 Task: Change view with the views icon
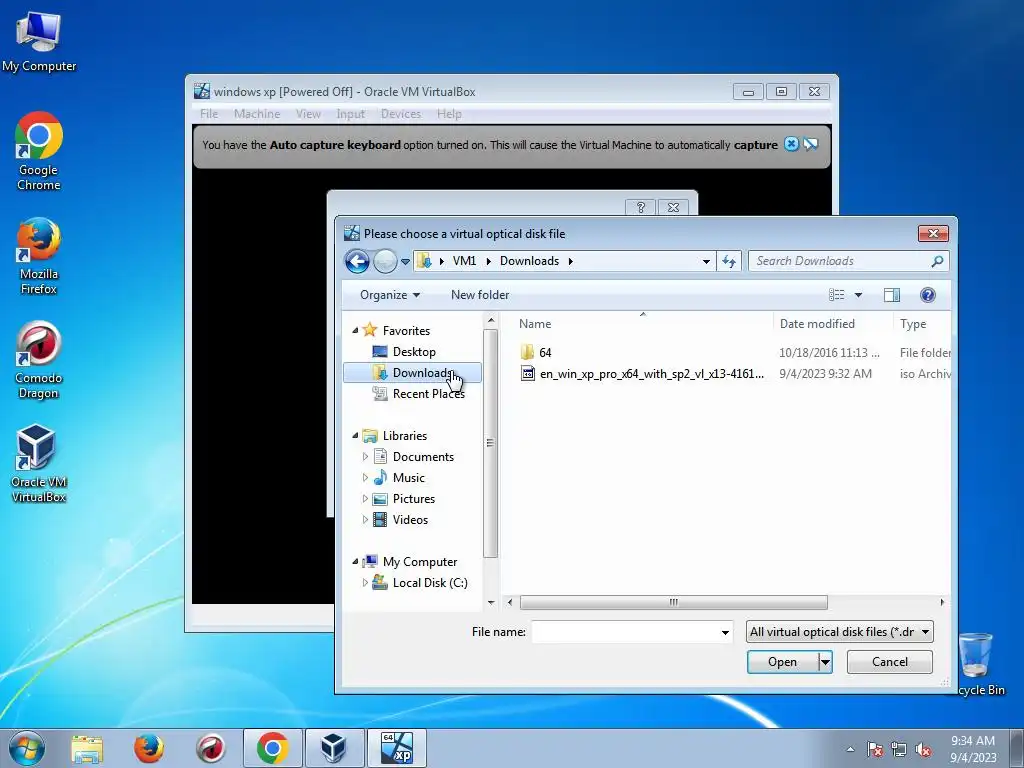[837, 295]
